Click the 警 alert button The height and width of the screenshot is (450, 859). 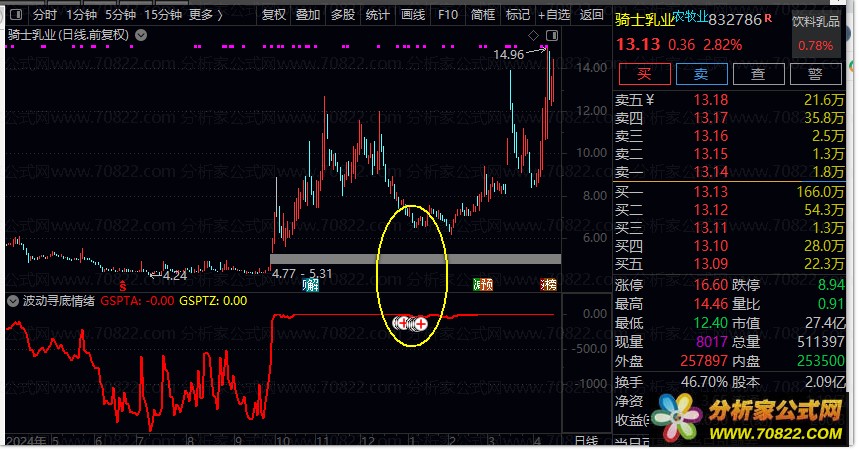pos(815,74)
